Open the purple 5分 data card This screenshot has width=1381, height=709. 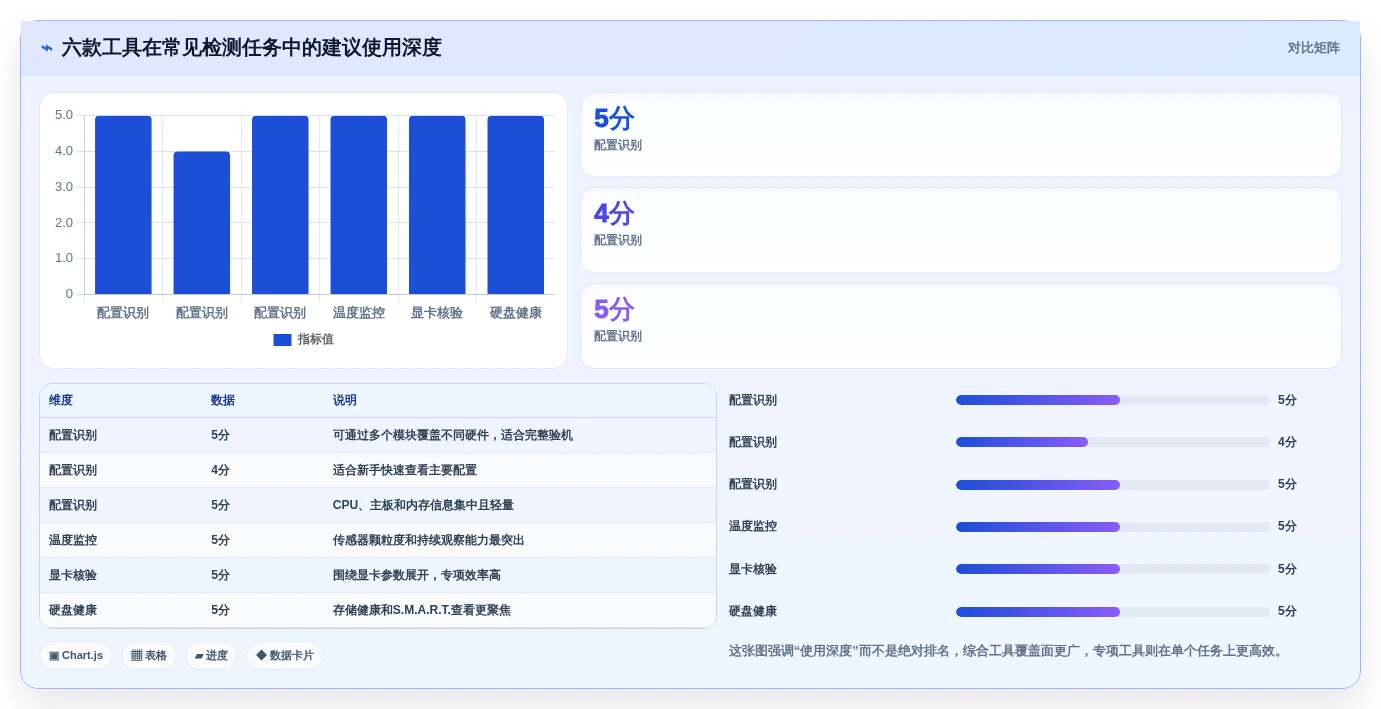[961, 326]
